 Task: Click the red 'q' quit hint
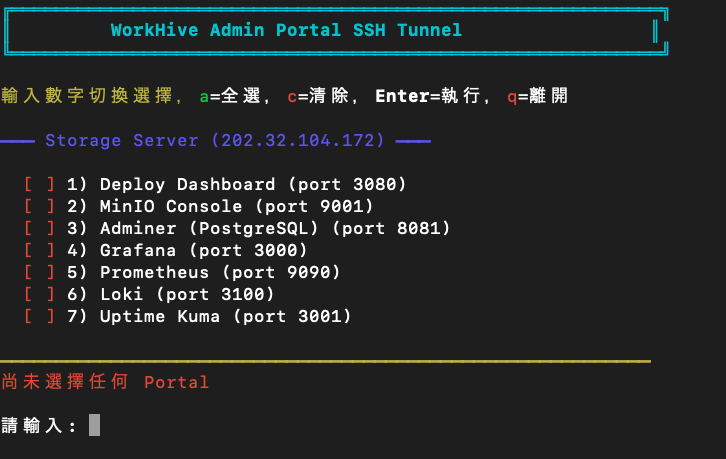(x=512, y=97)
